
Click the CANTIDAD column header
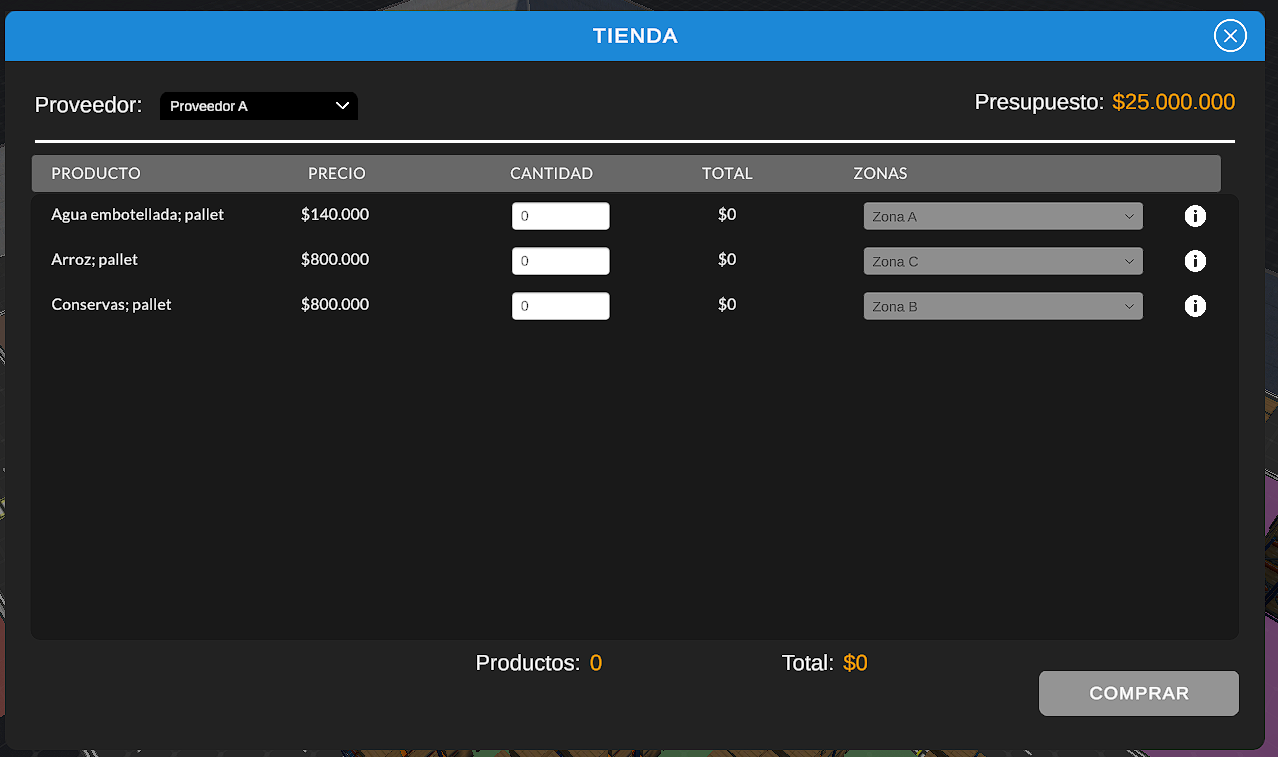coord(552,173)
